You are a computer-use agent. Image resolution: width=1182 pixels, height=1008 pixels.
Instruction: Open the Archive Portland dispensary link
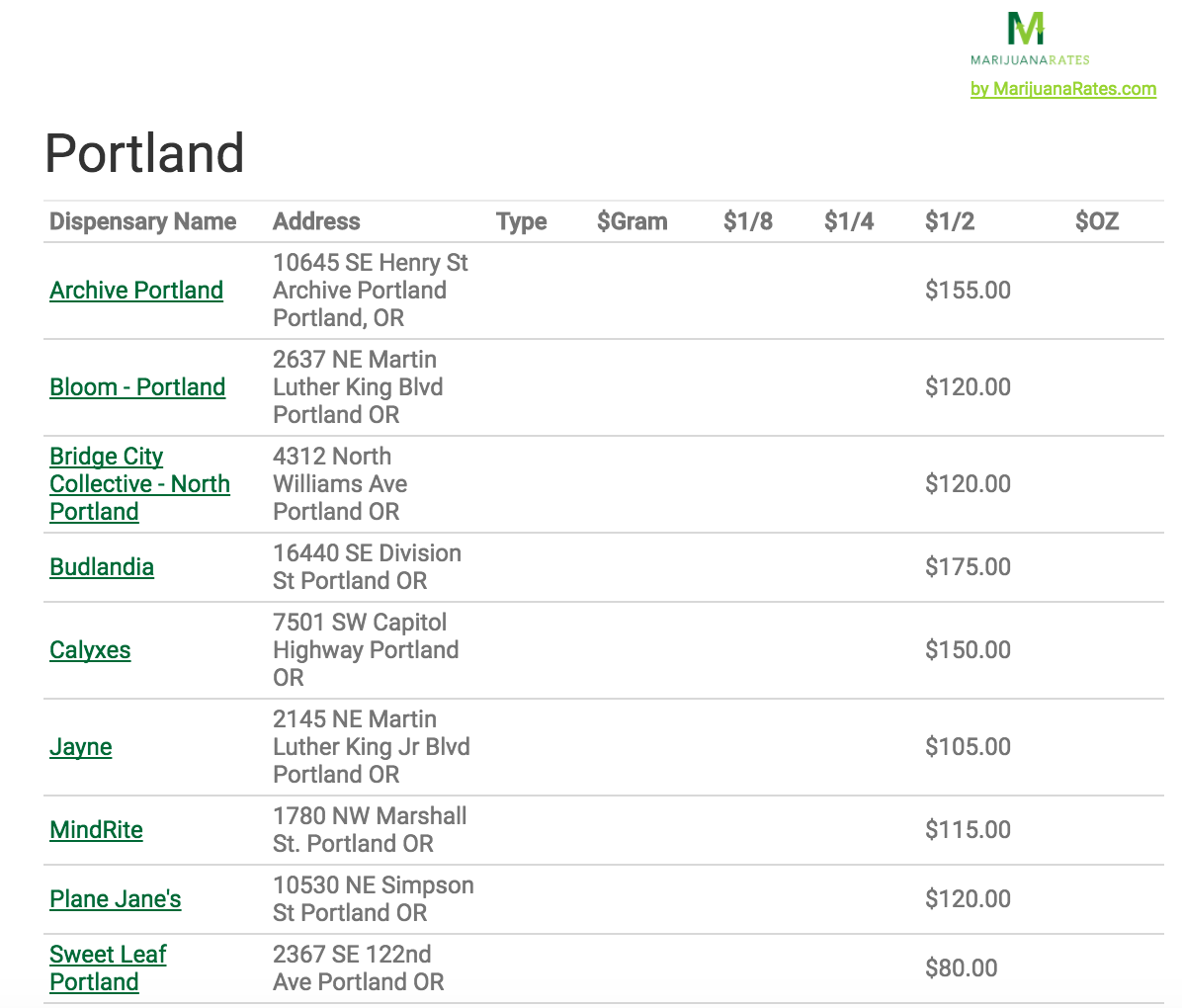[x=136, y=291]
